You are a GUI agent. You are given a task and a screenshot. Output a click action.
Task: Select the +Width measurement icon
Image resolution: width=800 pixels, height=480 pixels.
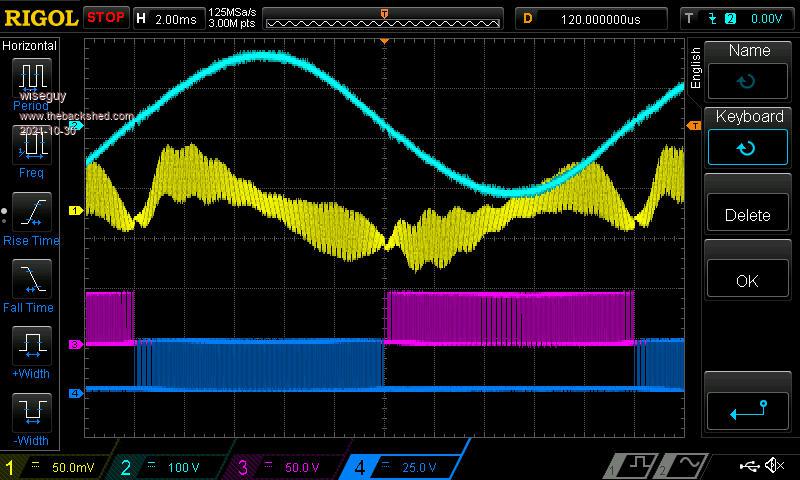coord(33,351)
